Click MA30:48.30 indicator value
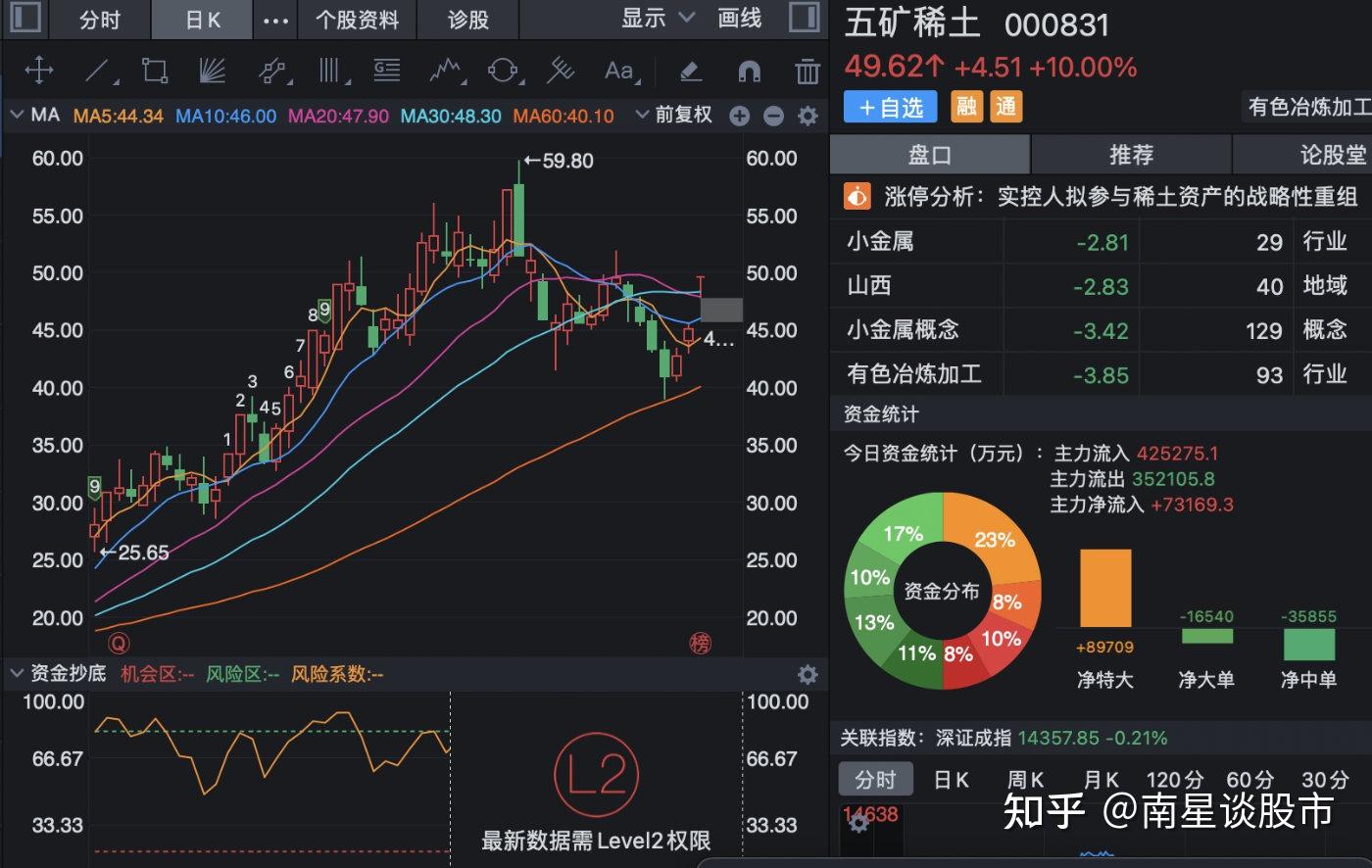The width and height of the screenshot is (1372, 868). (452, 116)
